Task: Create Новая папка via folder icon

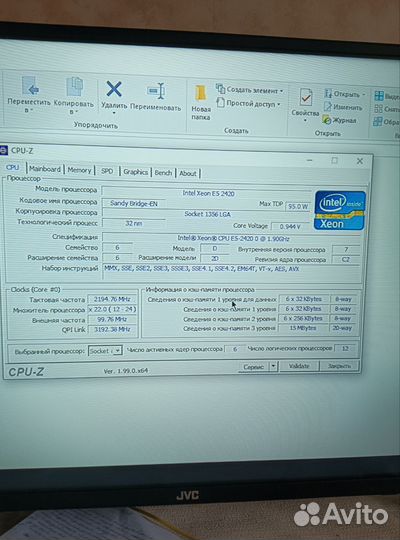Action: (201, 93)
